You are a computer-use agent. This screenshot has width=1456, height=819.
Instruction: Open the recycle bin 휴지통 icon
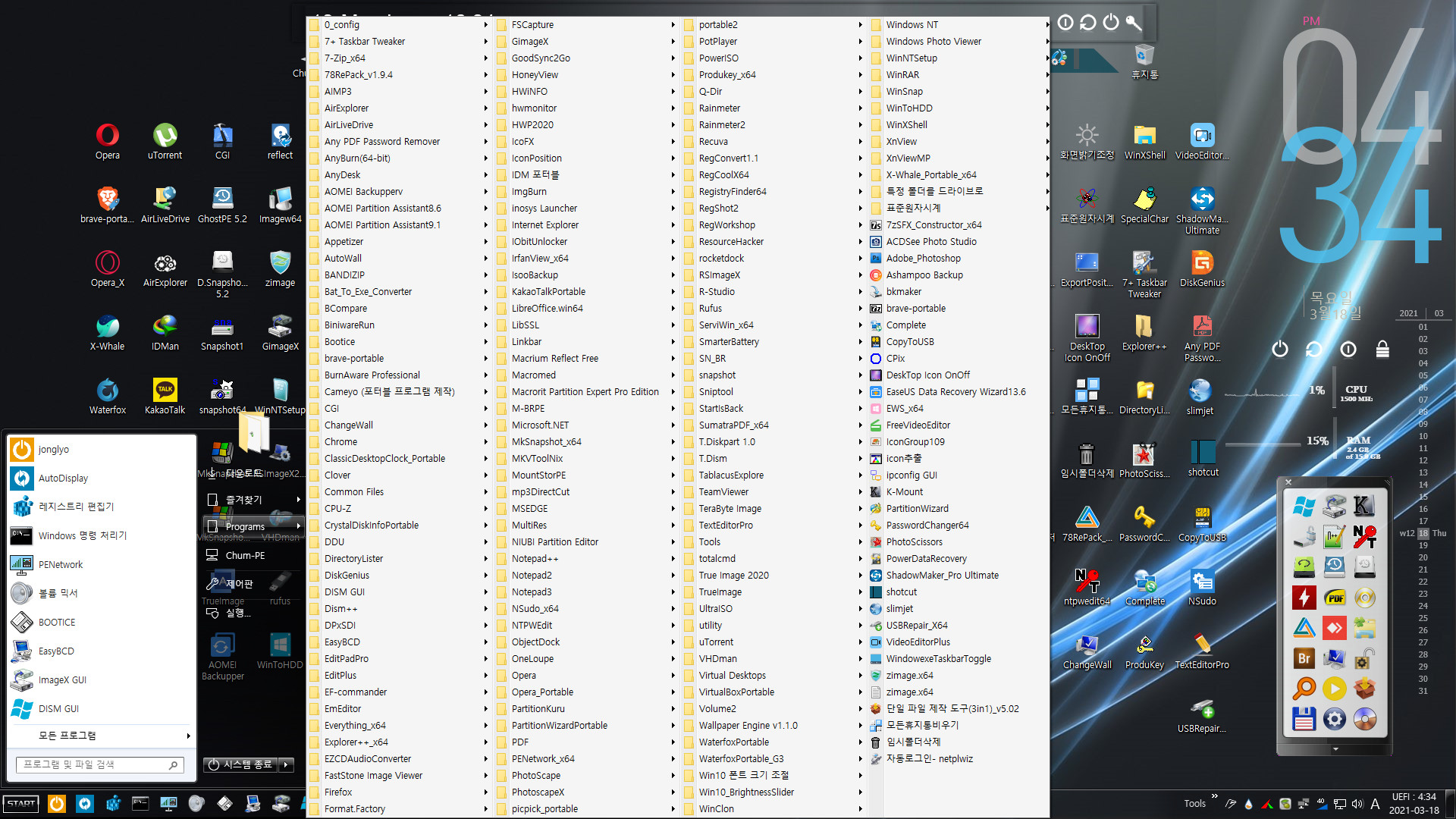pos(1144,61)
